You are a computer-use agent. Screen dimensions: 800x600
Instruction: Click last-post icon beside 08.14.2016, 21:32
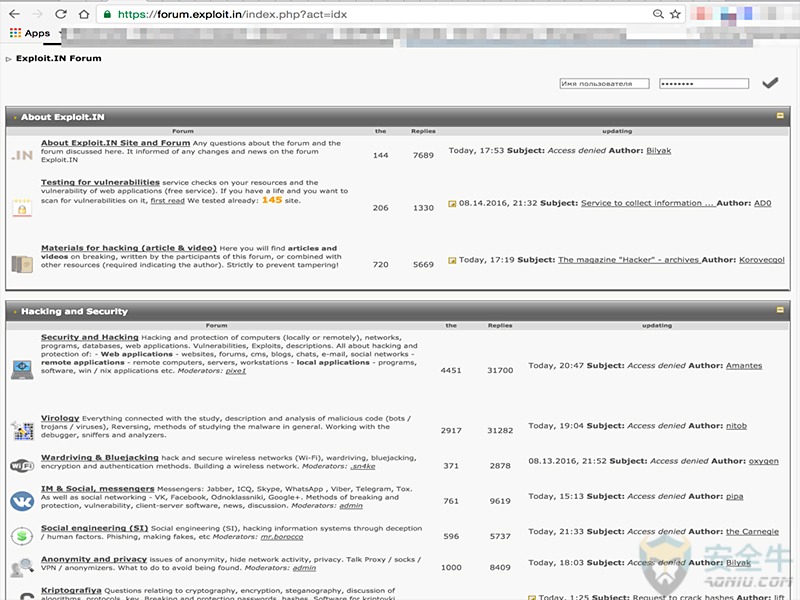click(x=452, y=204)
